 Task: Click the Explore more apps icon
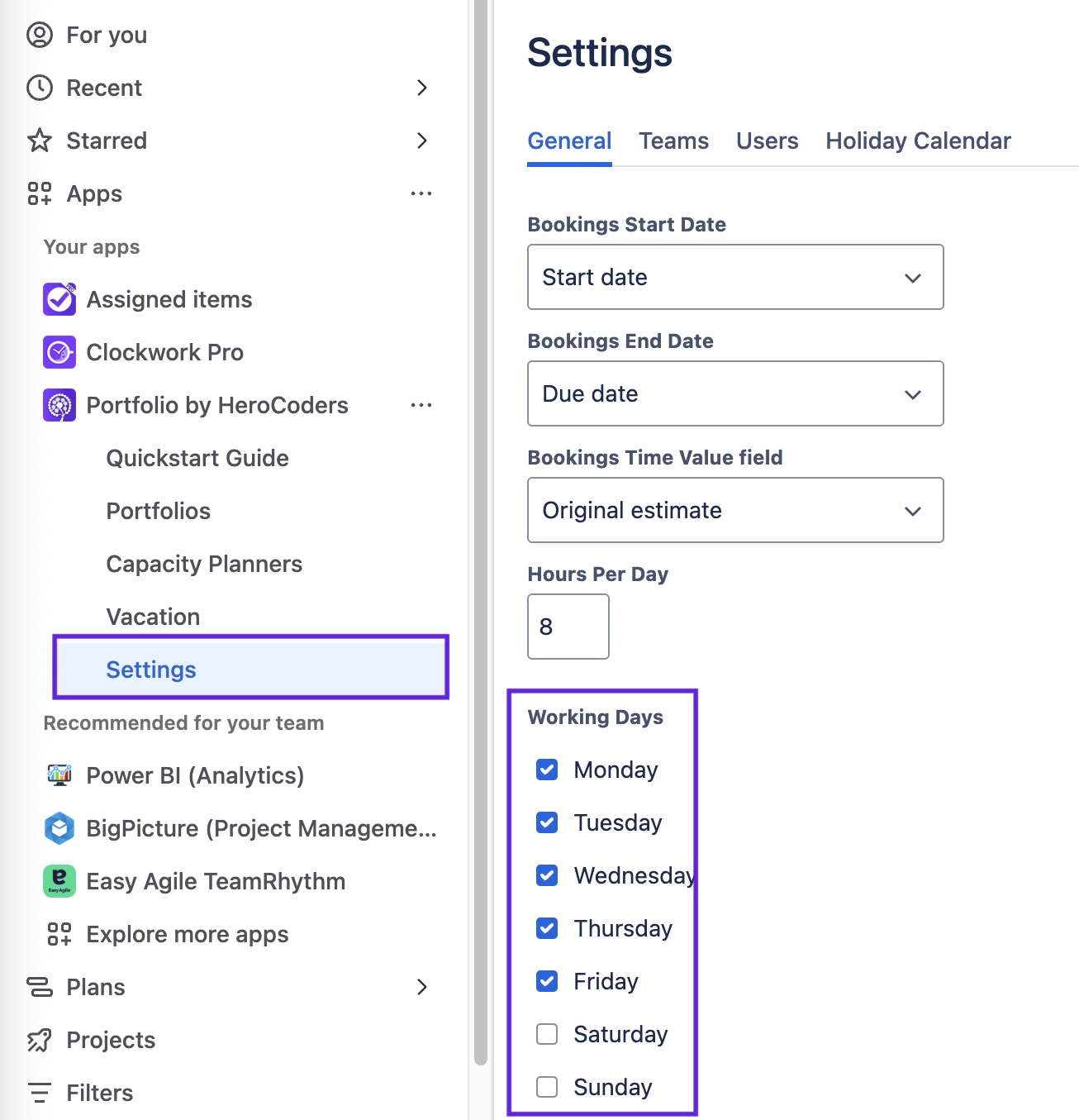coord(59,934)
